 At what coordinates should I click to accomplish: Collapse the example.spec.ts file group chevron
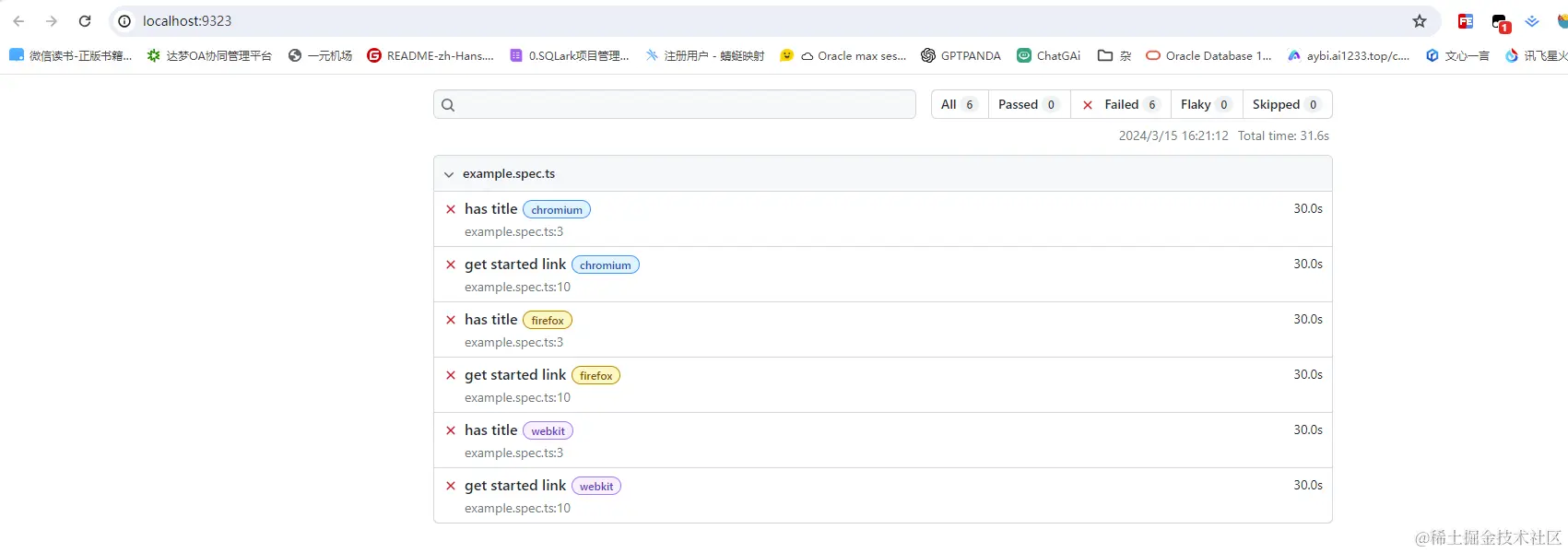pos(449,174)
